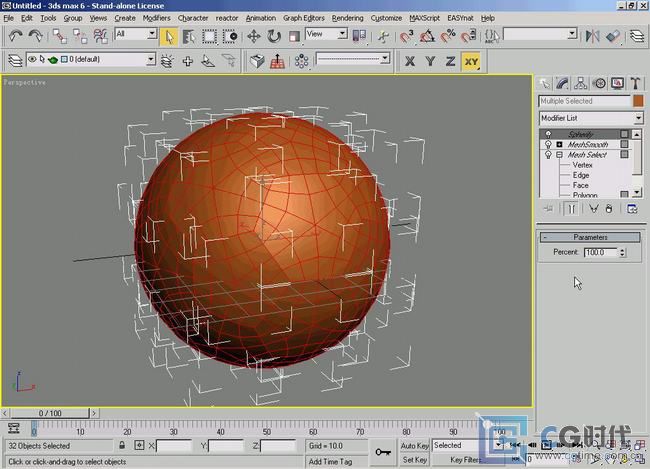
Task: Collapse the Parameters rollout
Action: (590, 237)
